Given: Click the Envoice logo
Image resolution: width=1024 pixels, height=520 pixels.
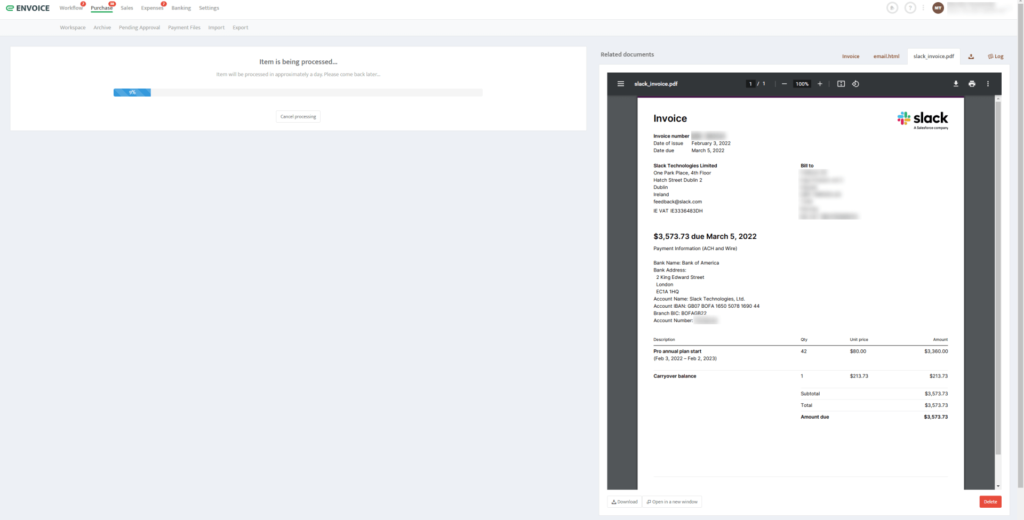Looking at the screenshot, I should point(27,8).
